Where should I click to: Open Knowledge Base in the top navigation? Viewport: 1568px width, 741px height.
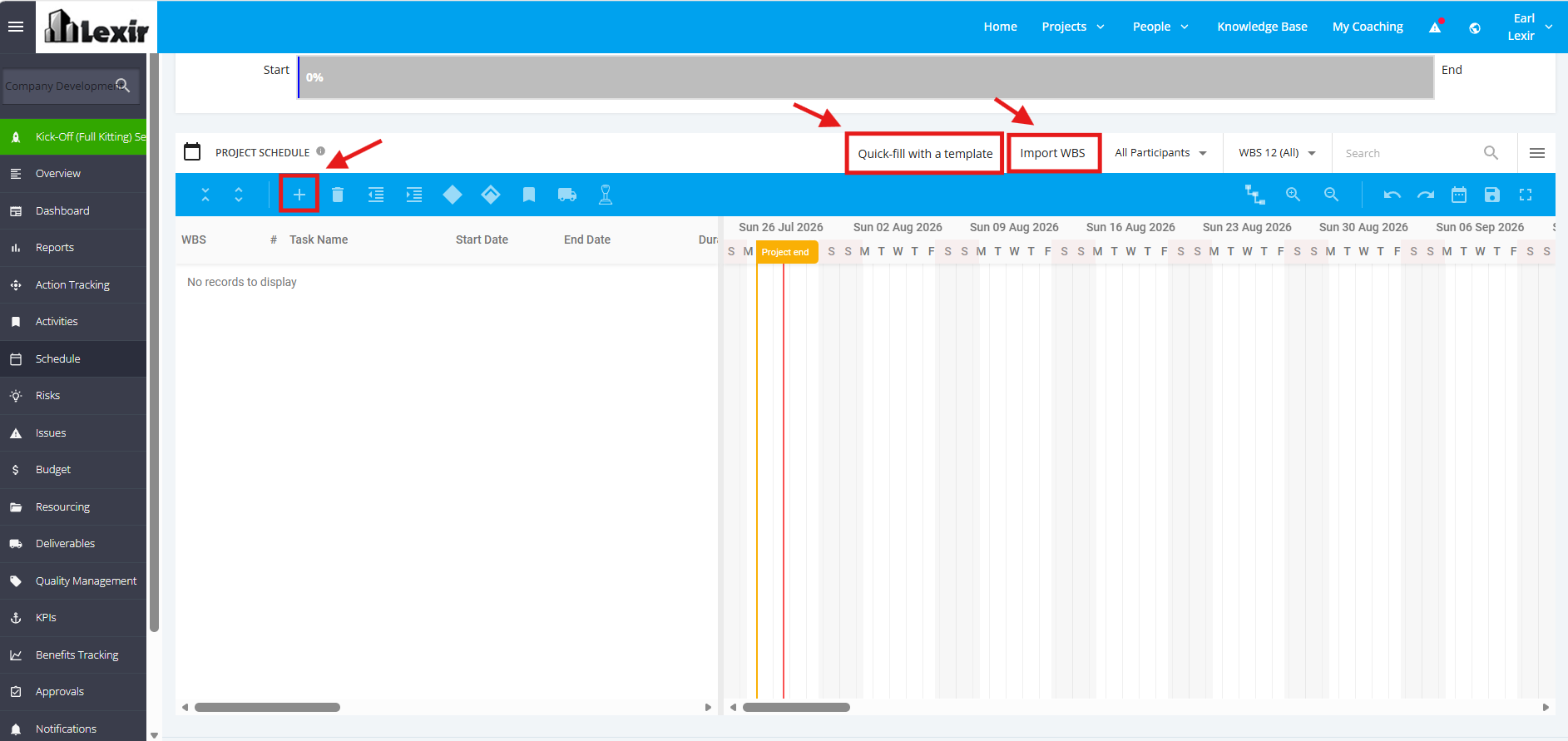pyautogui.click(x=1262, y=27)
